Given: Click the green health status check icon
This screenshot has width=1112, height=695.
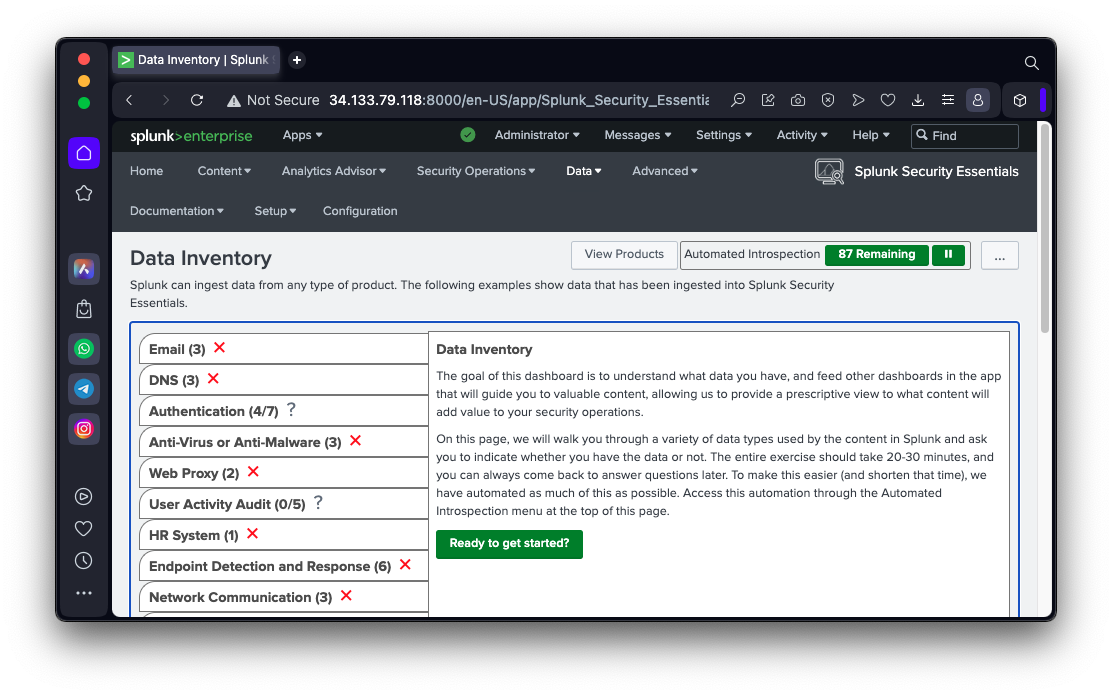Looking at the screenshot, I should 467,135.
